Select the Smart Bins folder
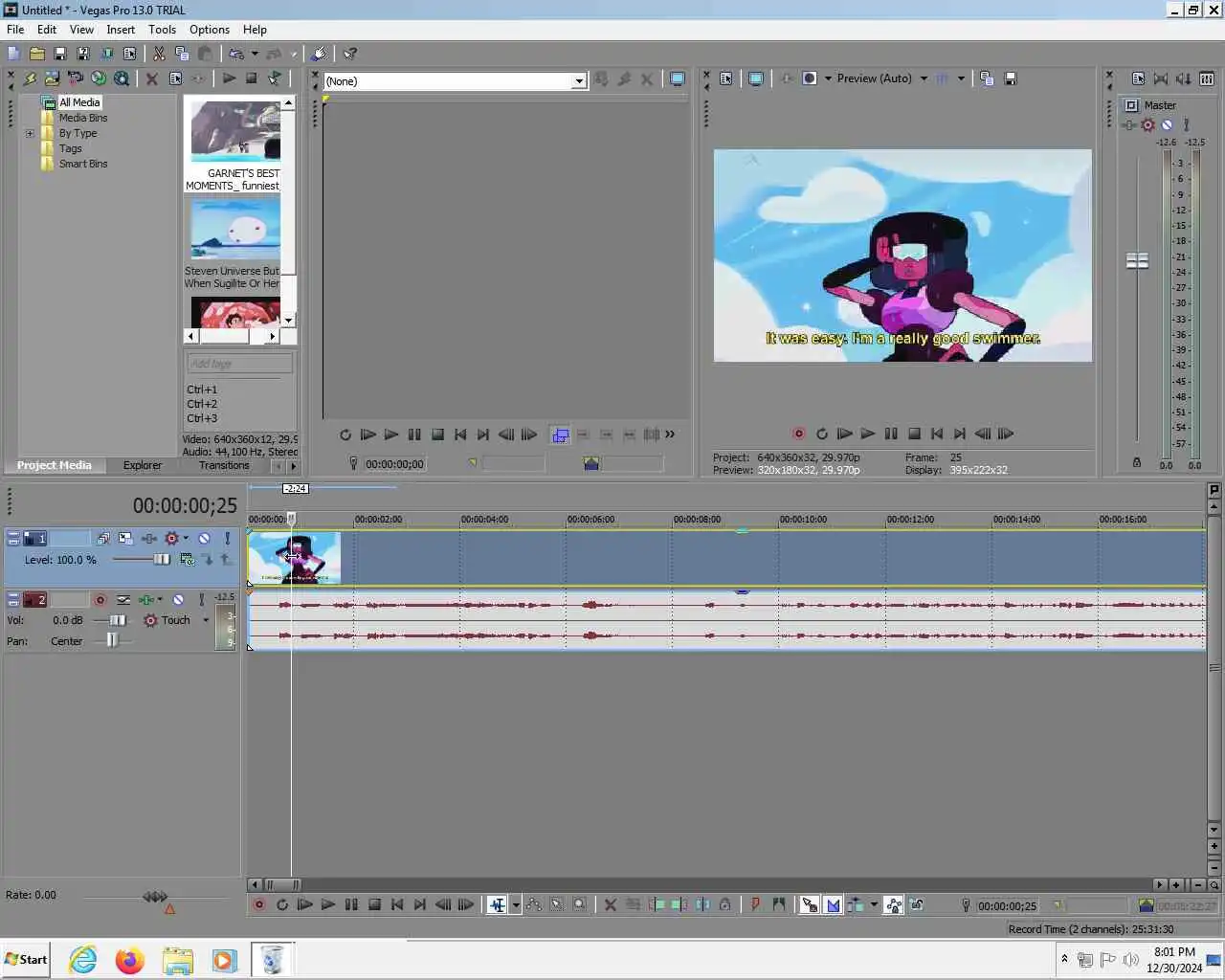The height and width of the screenshot is (980, 1225). coord(83,164)
